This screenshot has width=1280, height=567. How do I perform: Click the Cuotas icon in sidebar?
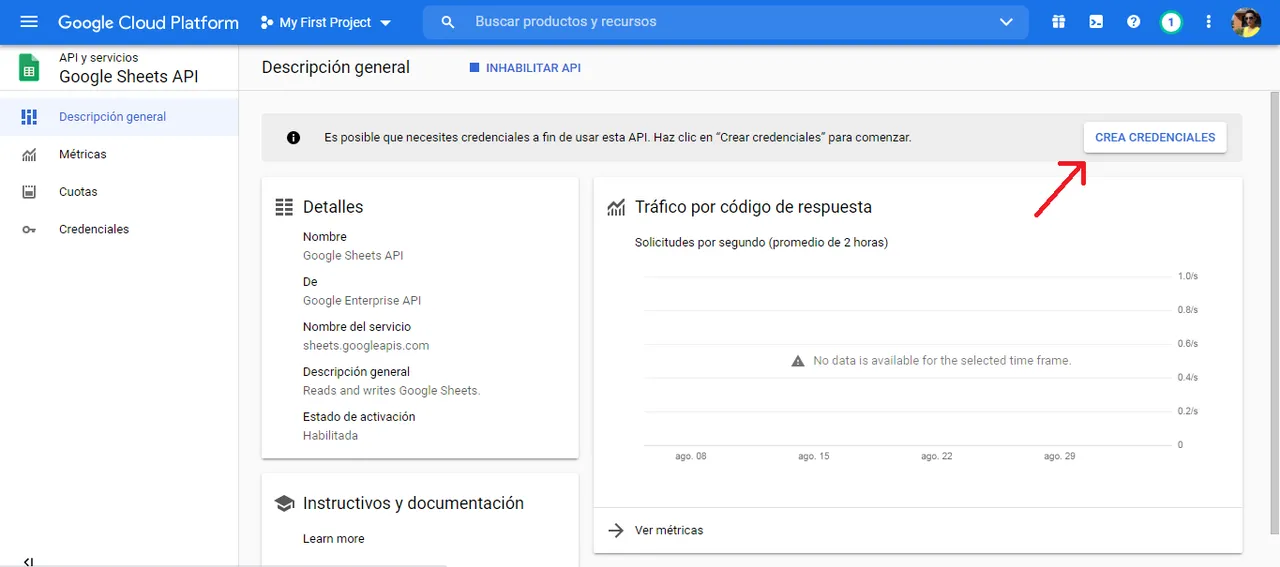coord(29,192)
